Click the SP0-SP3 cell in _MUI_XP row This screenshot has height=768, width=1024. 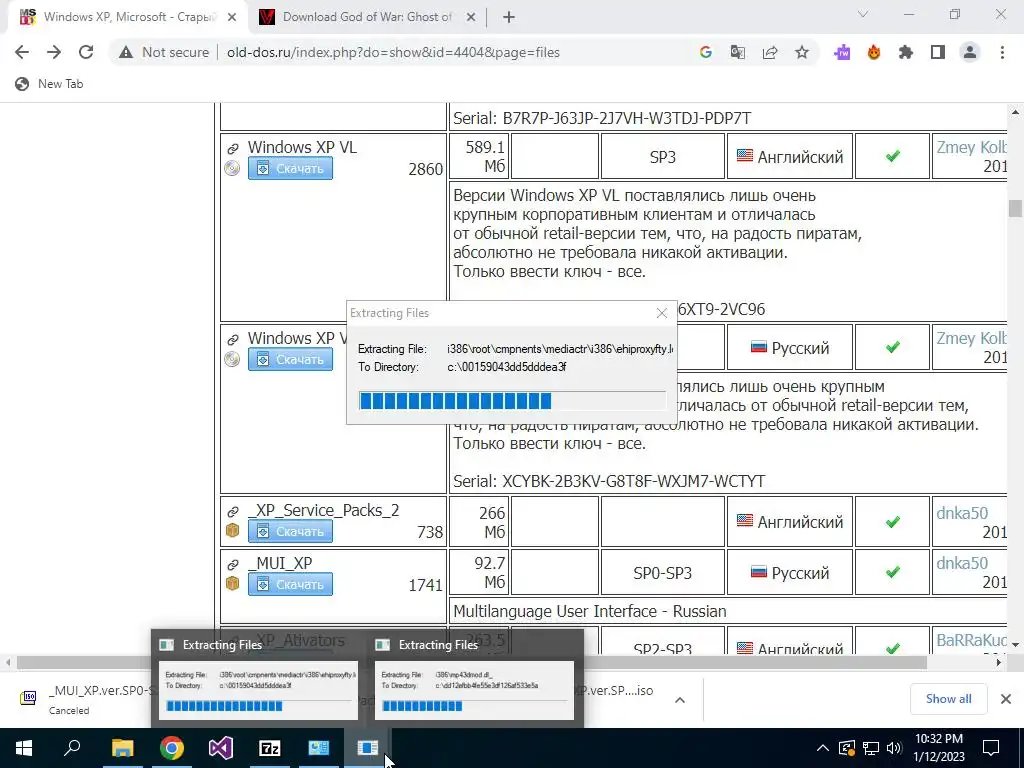coord(662,573)
